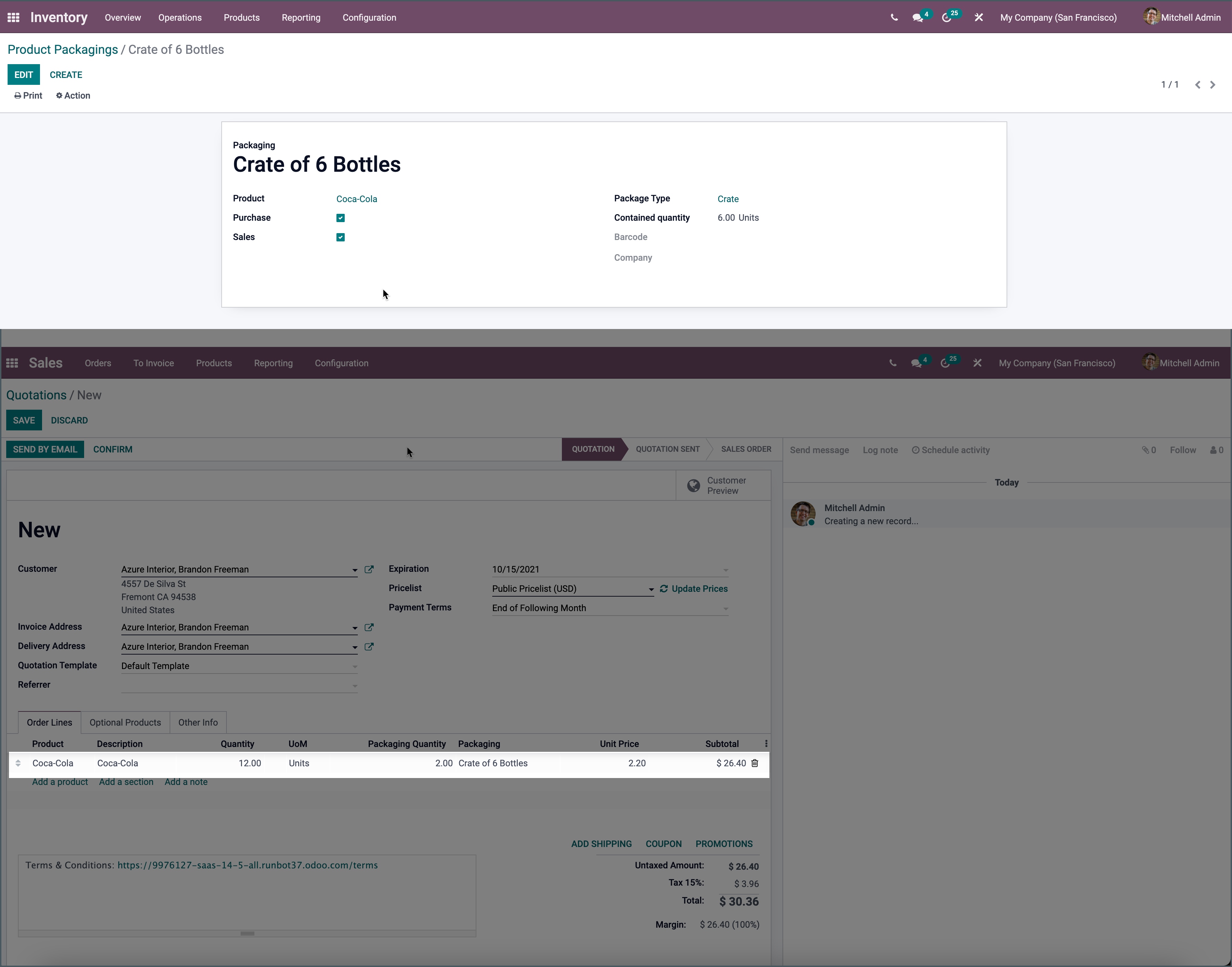Open the apps grid menu next to Inventory
The width and height of the screenshot is (1232, 967).
13,18
